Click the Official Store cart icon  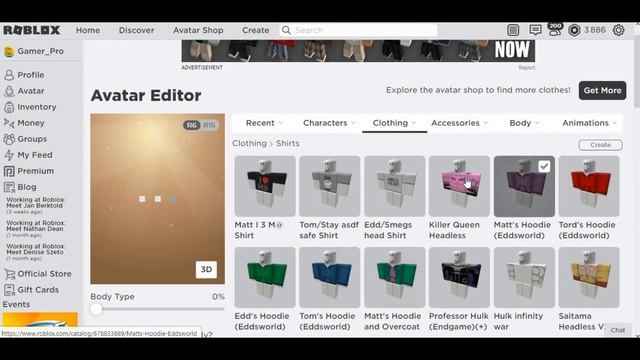click(9, 274)
